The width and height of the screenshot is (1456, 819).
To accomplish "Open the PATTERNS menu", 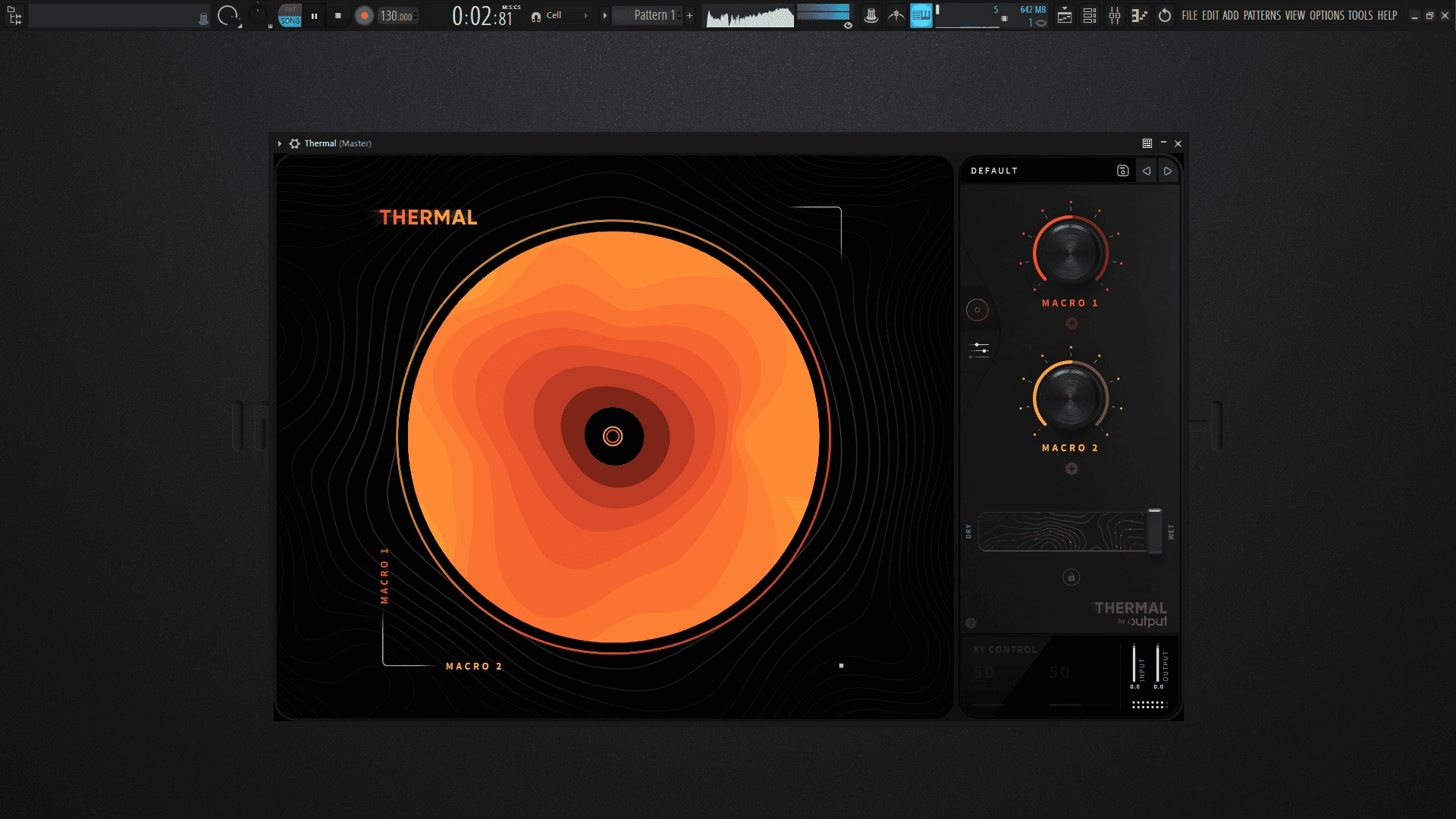I will pyautogui.click(x=1262, y=15).
